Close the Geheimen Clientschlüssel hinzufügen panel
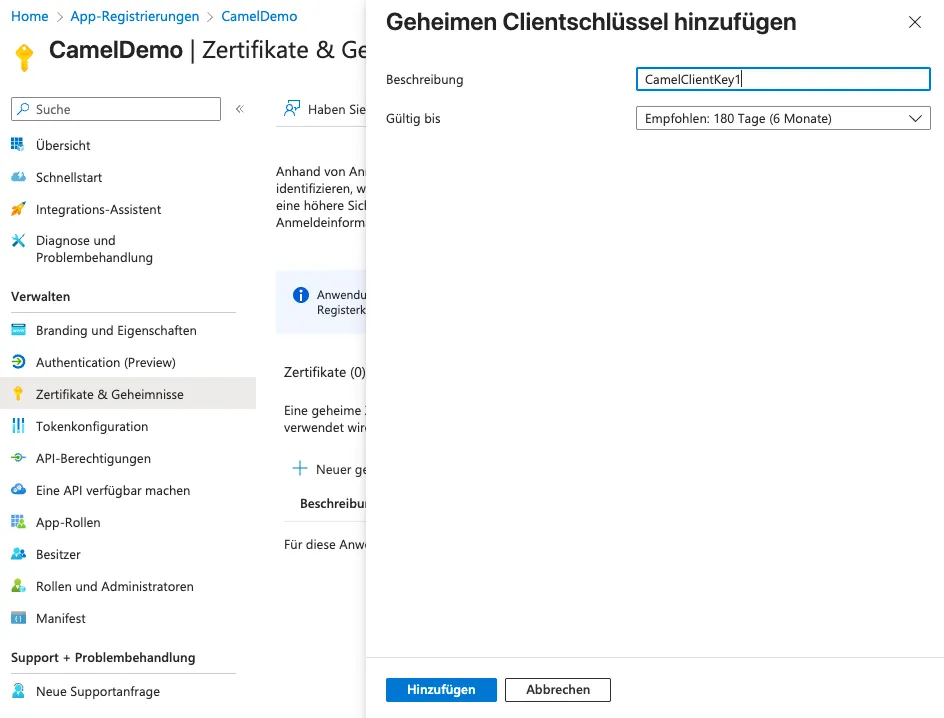 pos(914,22)
